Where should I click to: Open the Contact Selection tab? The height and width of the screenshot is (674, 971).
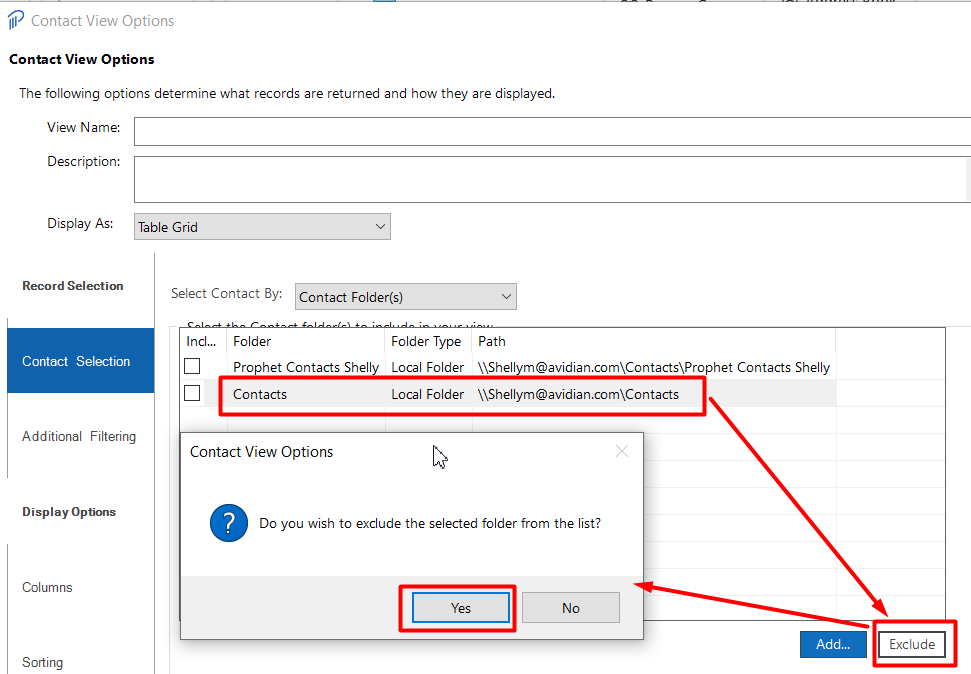click(81, 361)
